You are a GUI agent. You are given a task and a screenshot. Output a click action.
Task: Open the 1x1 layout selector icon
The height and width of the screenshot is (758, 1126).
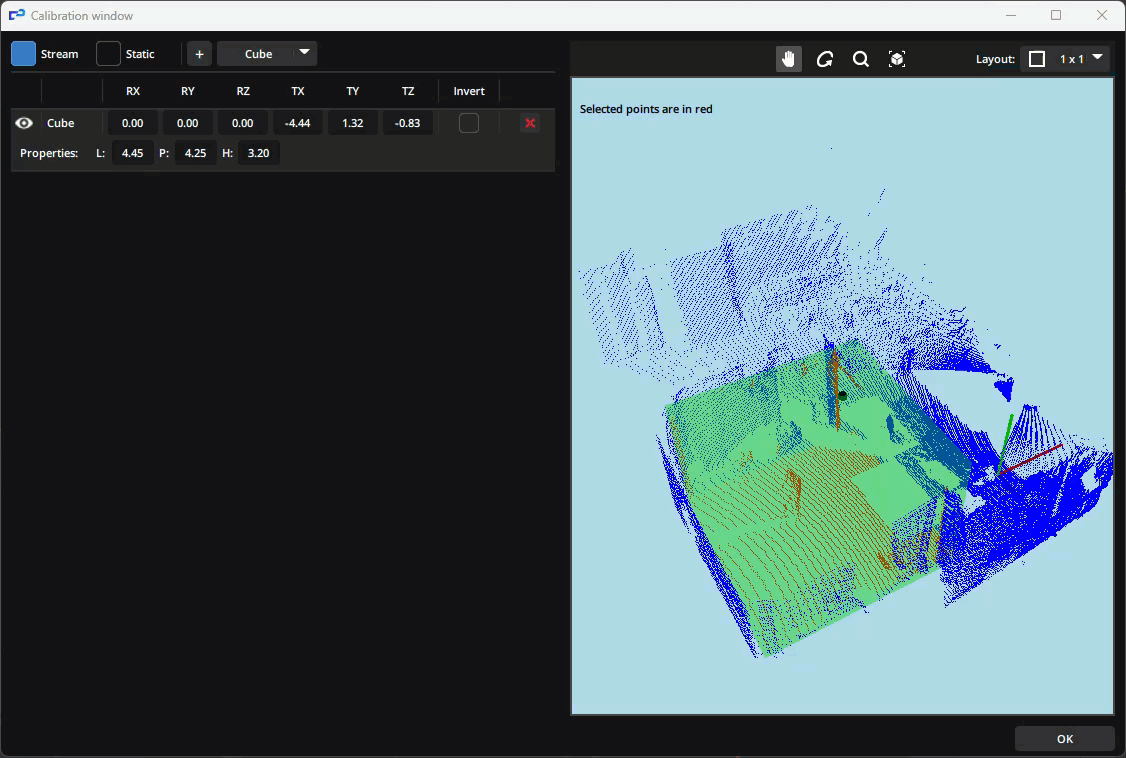point(1036,59)
